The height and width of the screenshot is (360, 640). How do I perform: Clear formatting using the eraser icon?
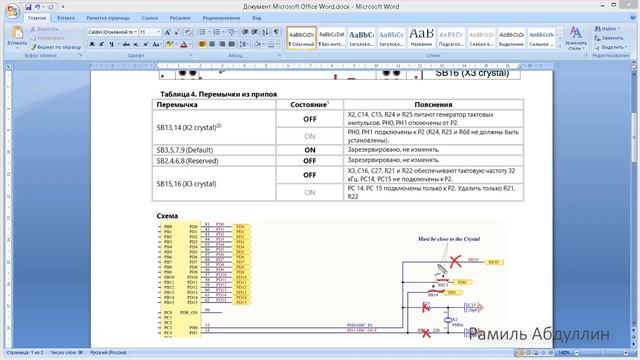pyautogui.click(x=188, y=32)
